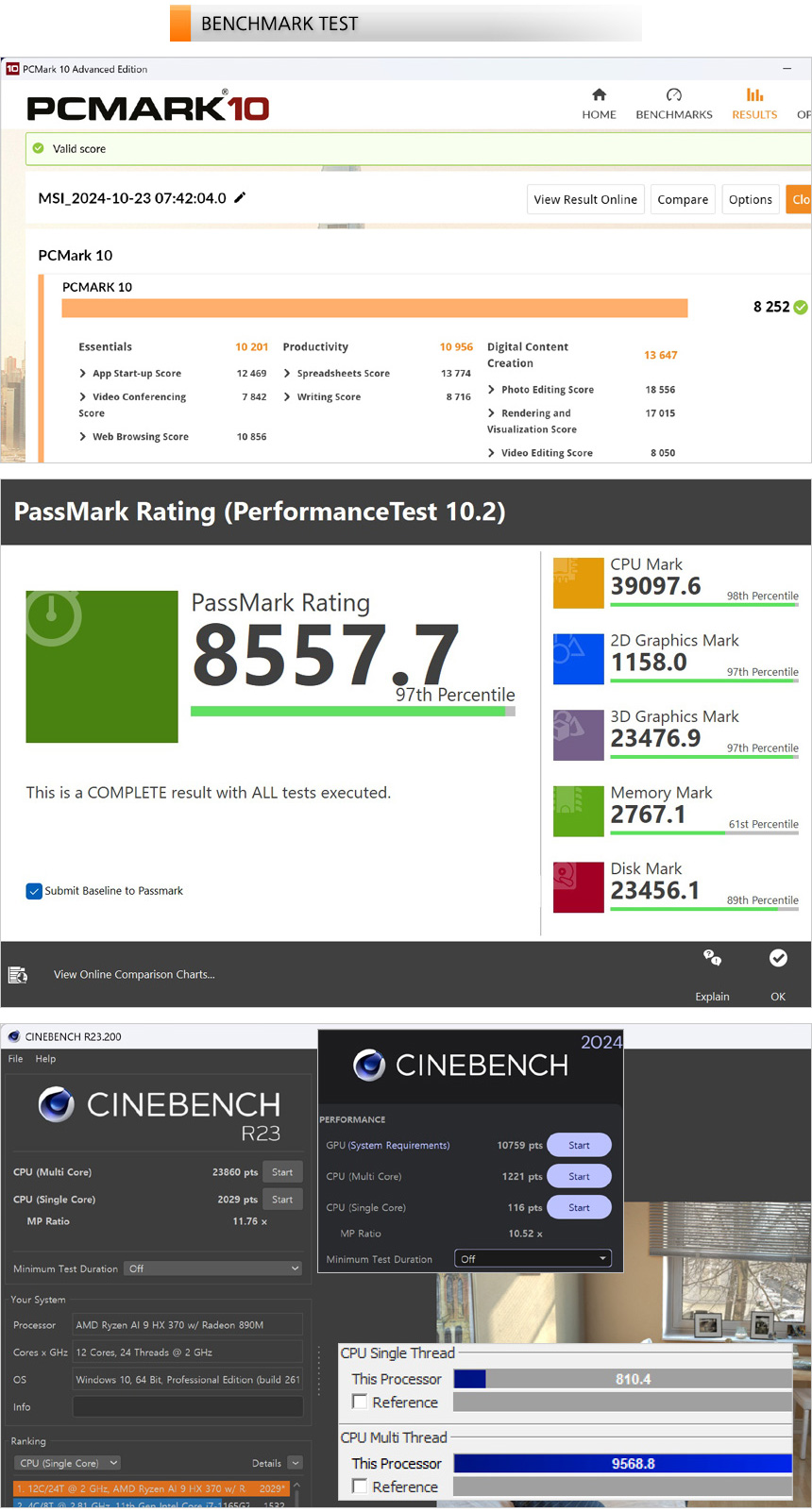Click the green check beside 8 252 score
Screen dimensions: 812x1512
tap(801, 307)
